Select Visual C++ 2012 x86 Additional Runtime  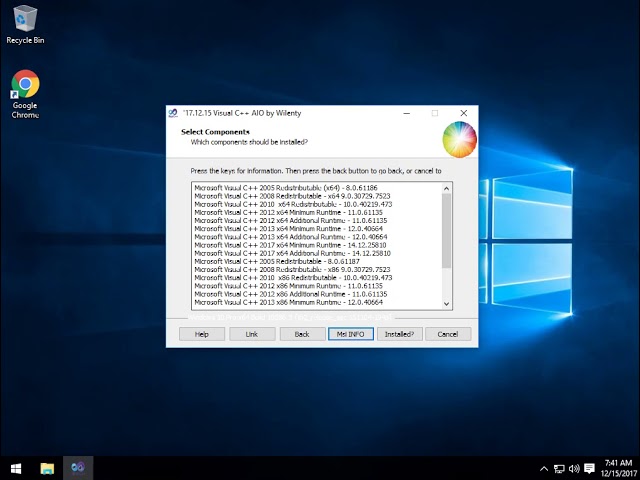point(291,294)
